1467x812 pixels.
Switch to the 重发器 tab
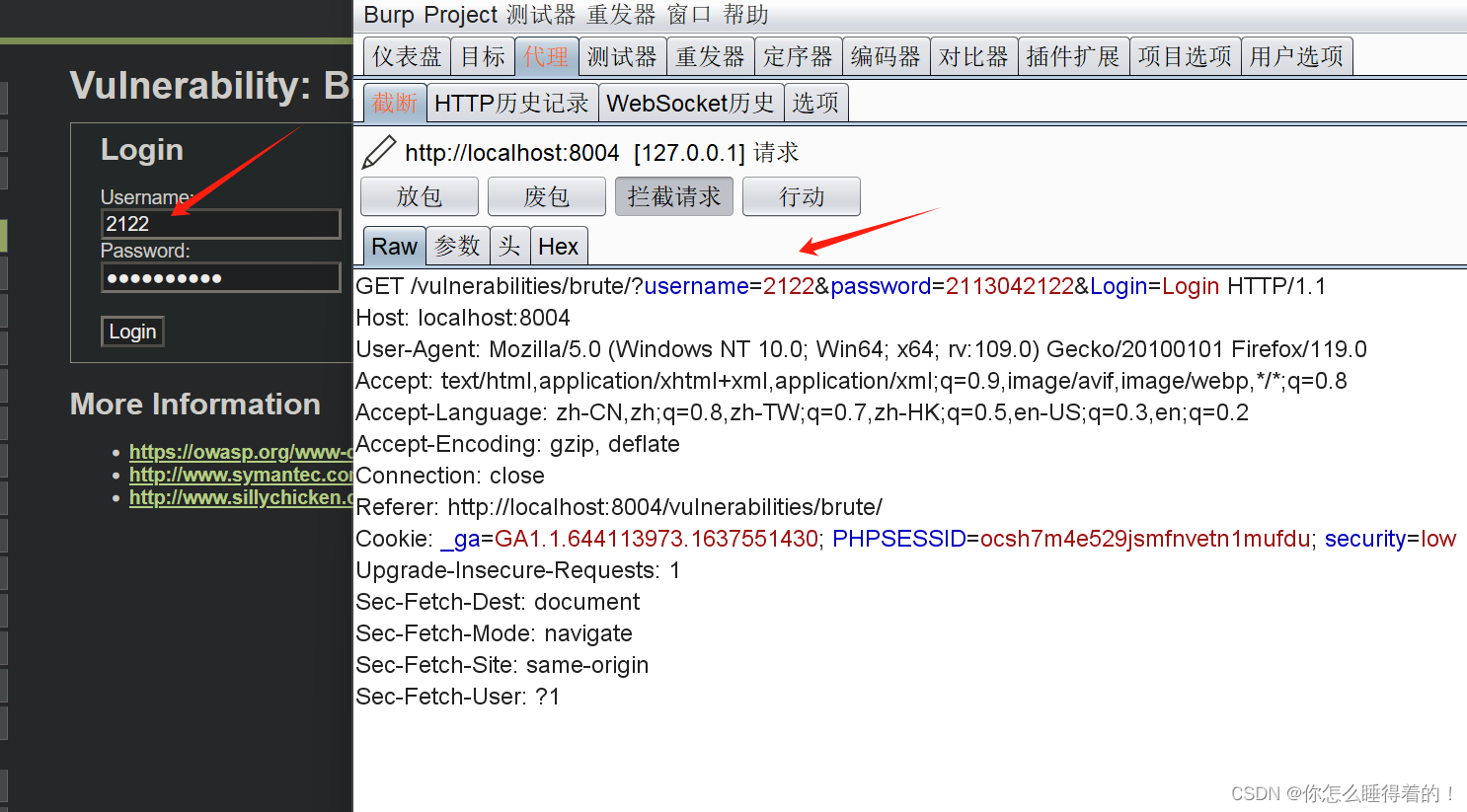[x=710, y=56]
